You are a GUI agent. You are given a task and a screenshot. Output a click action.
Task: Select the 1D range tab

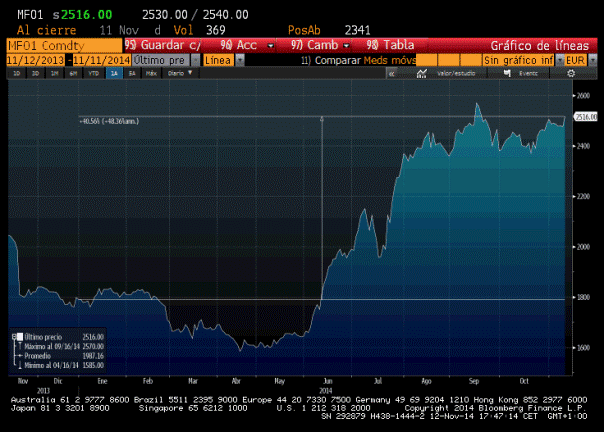17,73
